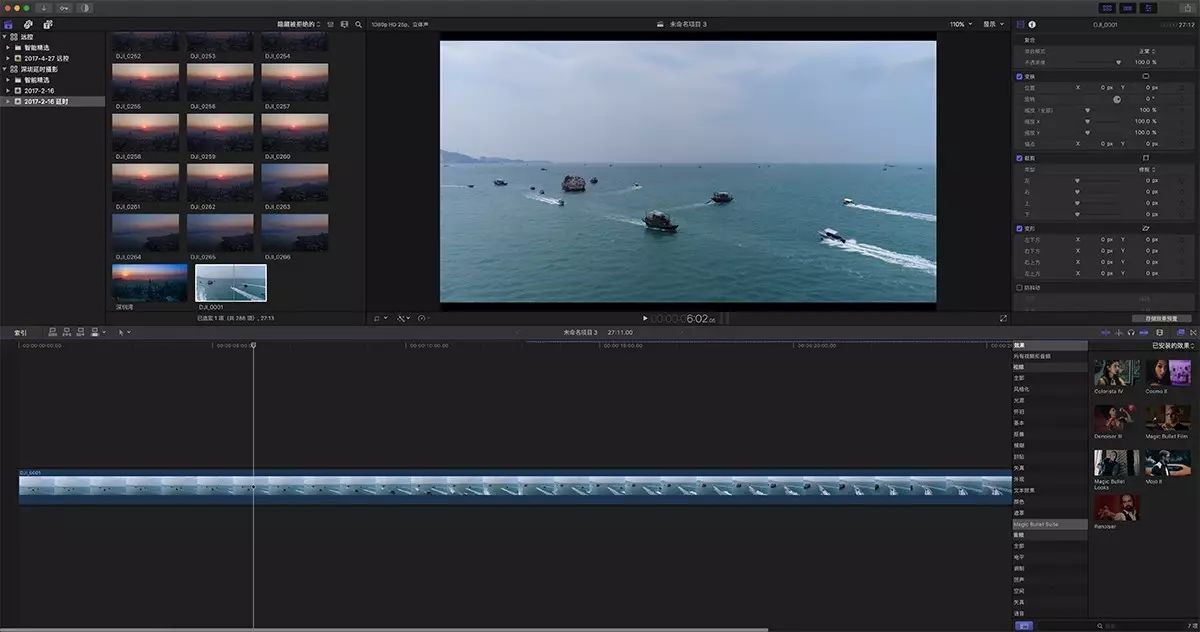Click the browser search magnifier icon

click(x=358, y=24)
